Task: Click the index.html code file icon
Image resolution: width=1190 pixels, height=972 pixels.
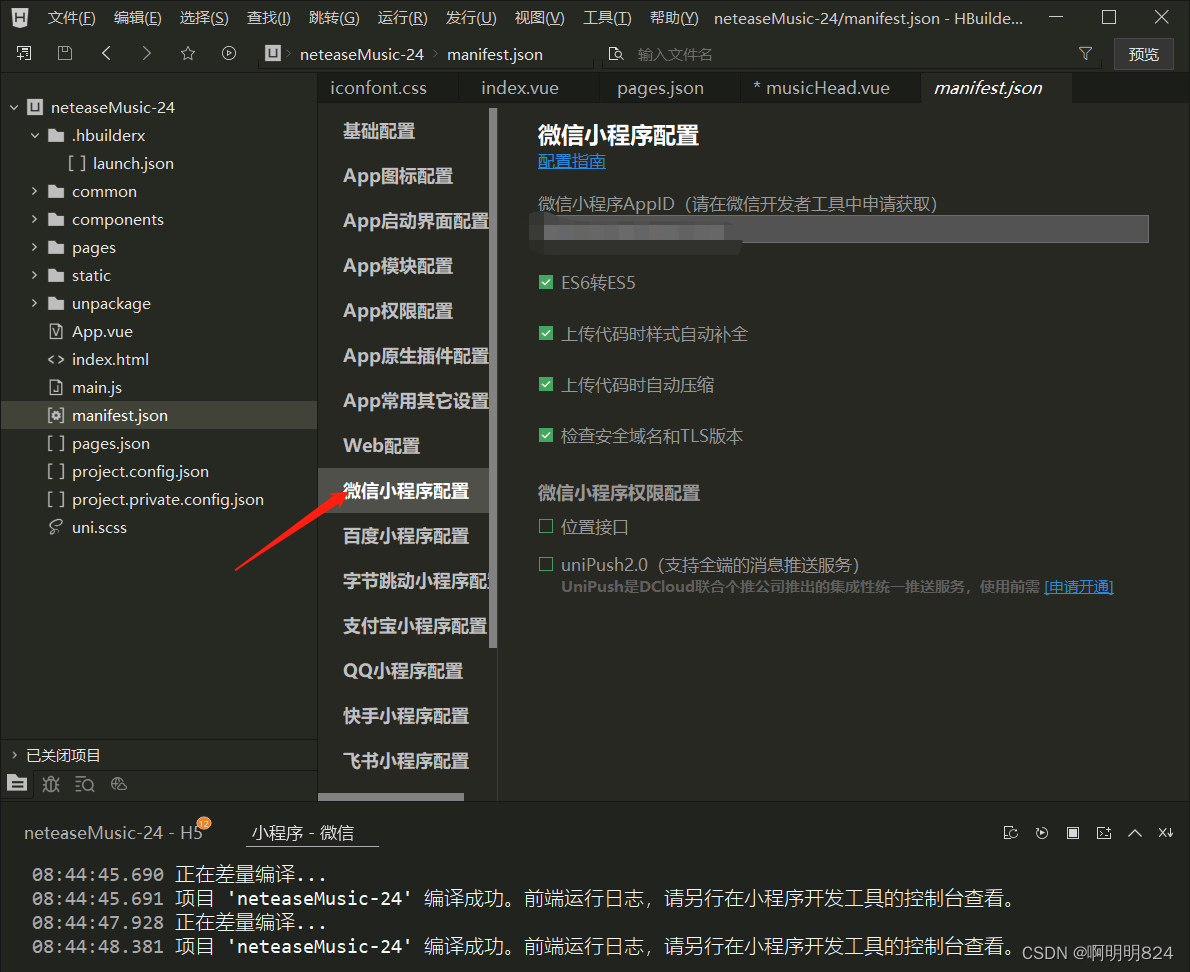Action: click(x=55, y=360)
